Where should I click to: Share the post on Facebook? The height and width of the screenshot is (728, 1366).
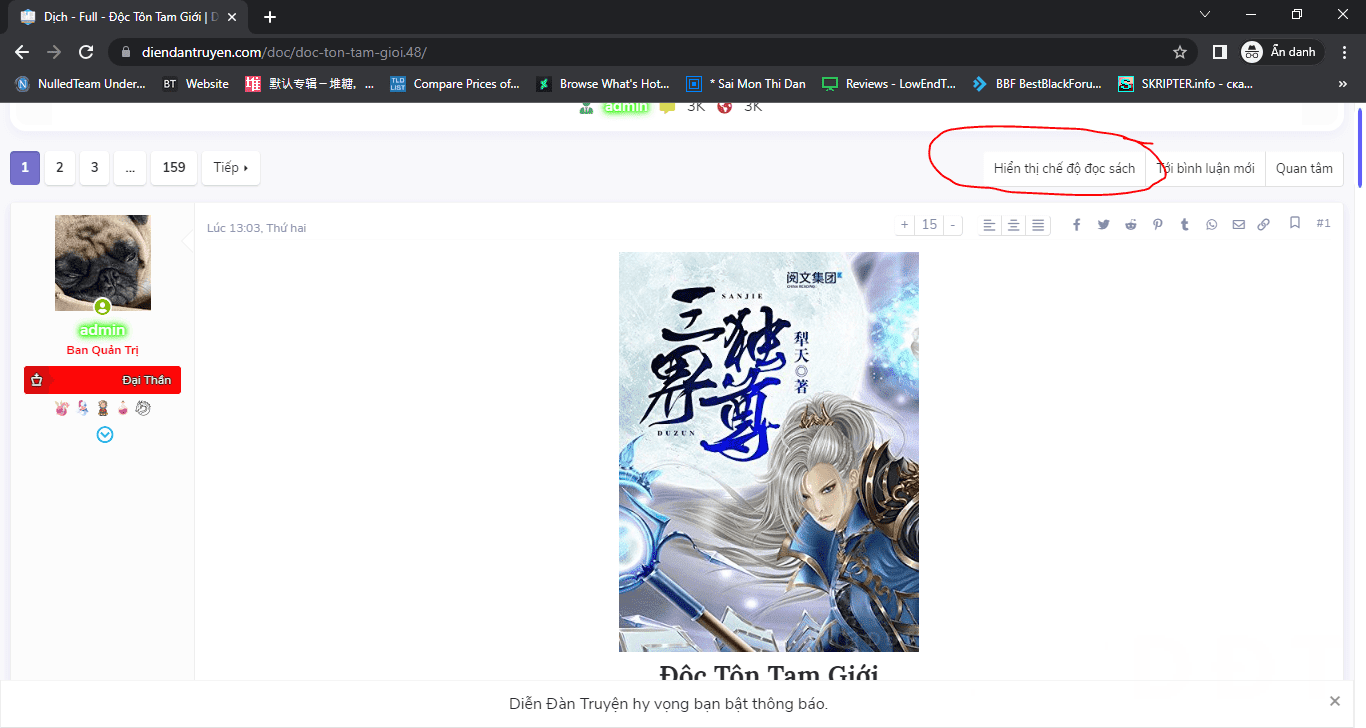click(x=1077, y=225)
